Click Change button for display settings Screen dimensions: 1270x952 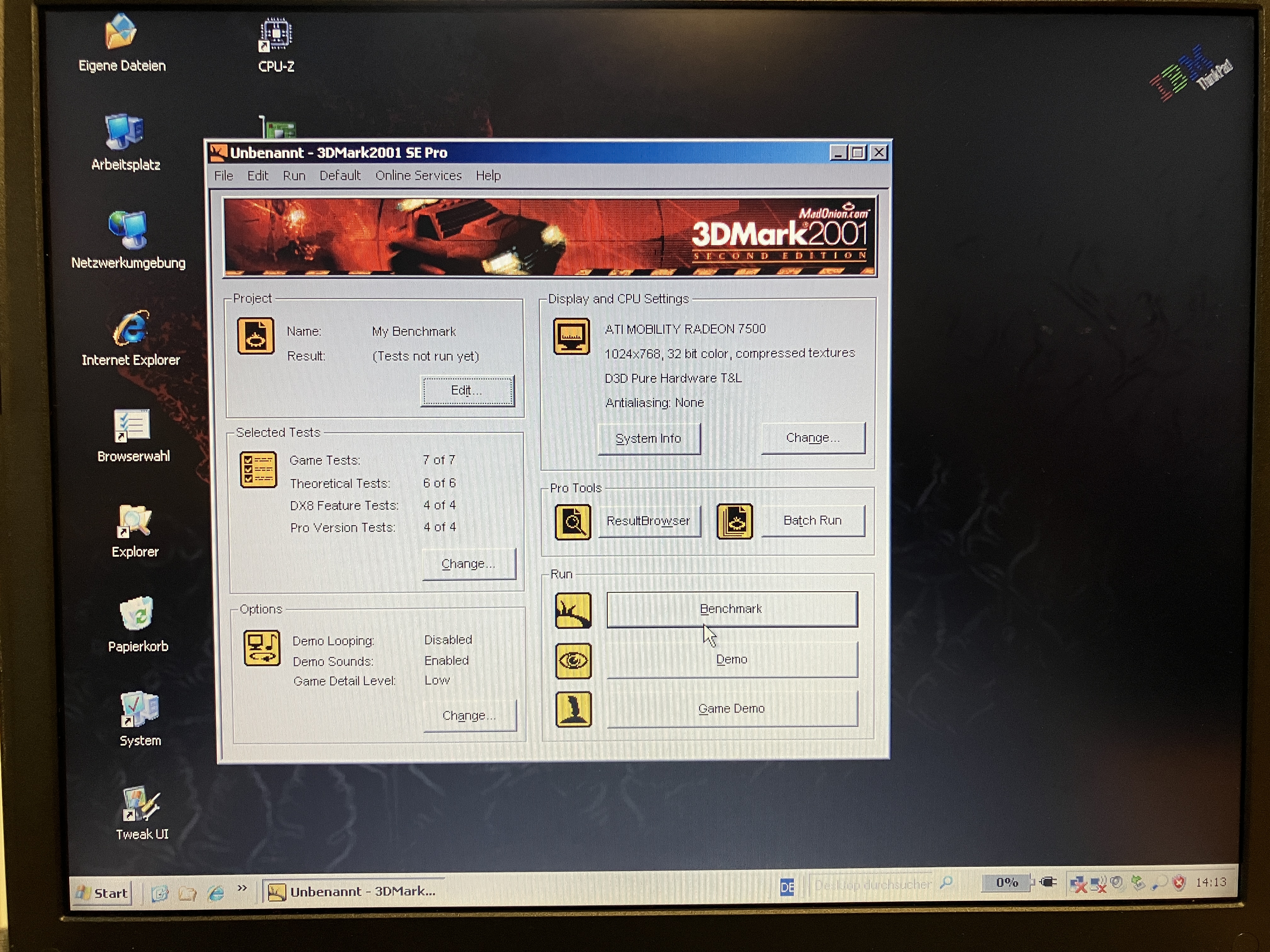tap(812, 439)
